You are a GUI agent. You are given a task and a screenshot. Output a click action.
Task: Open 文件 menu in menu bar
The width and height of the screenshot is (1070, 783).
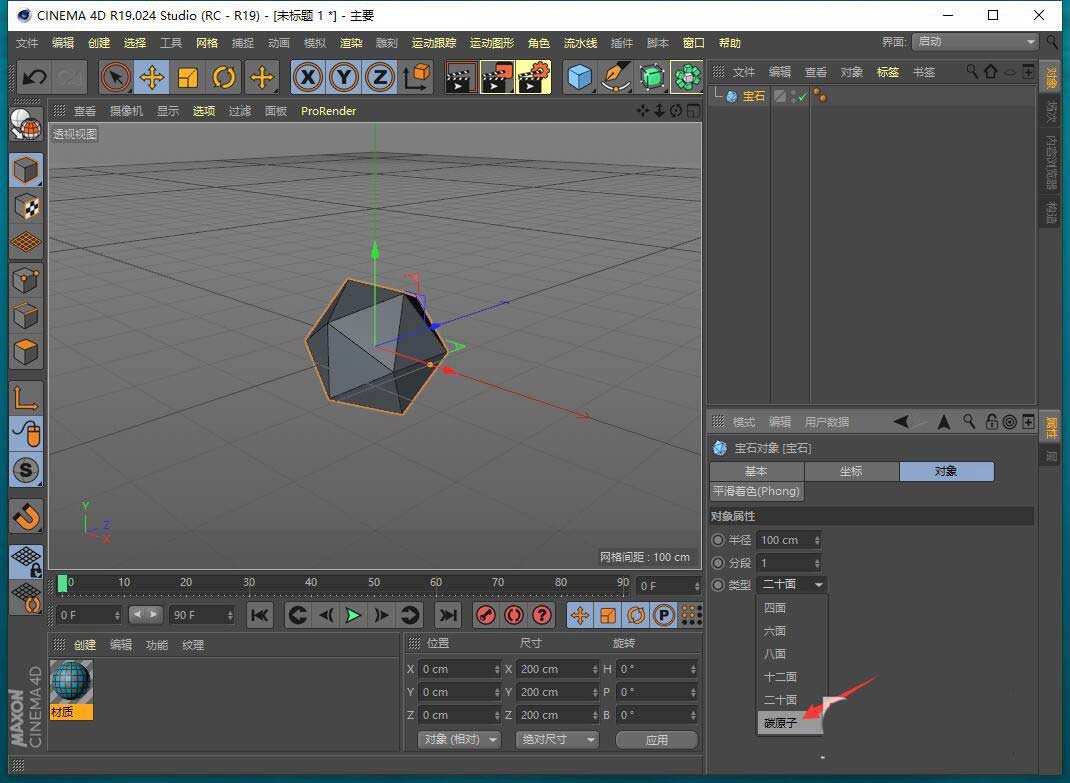pos(27,43)
